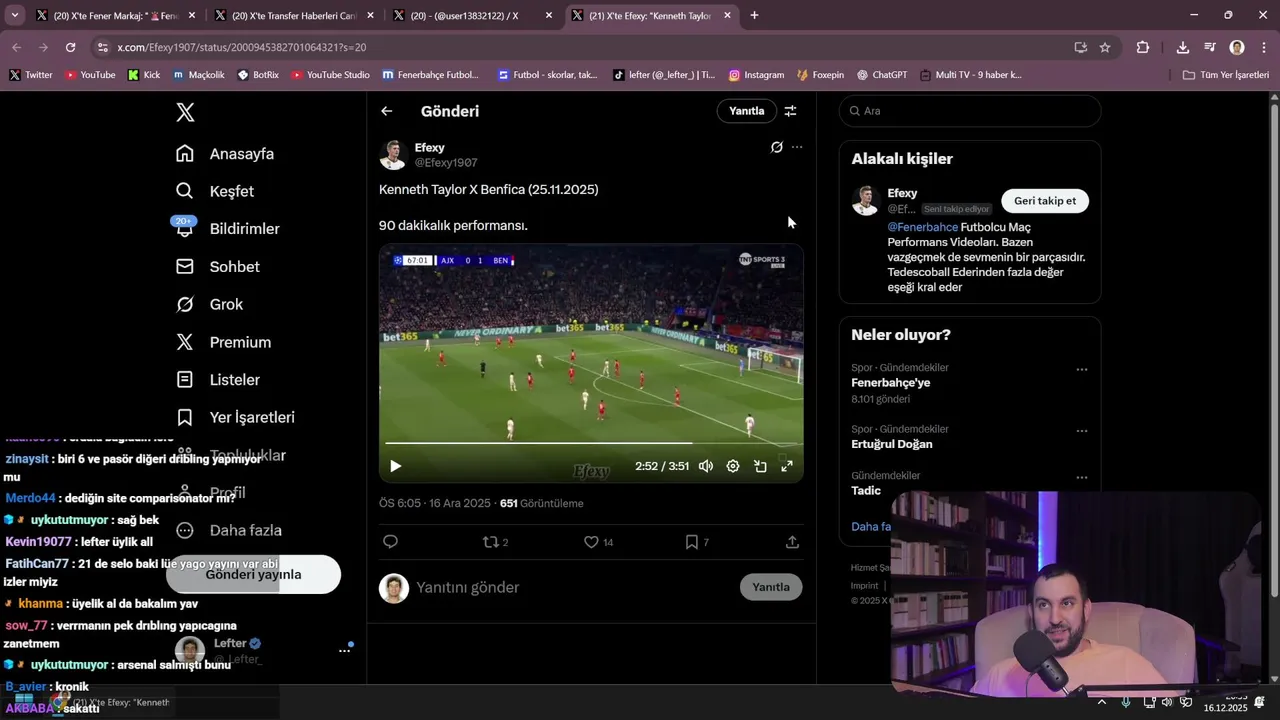
Task: Open YouTube bookmark shortcut
Action: 90,75
